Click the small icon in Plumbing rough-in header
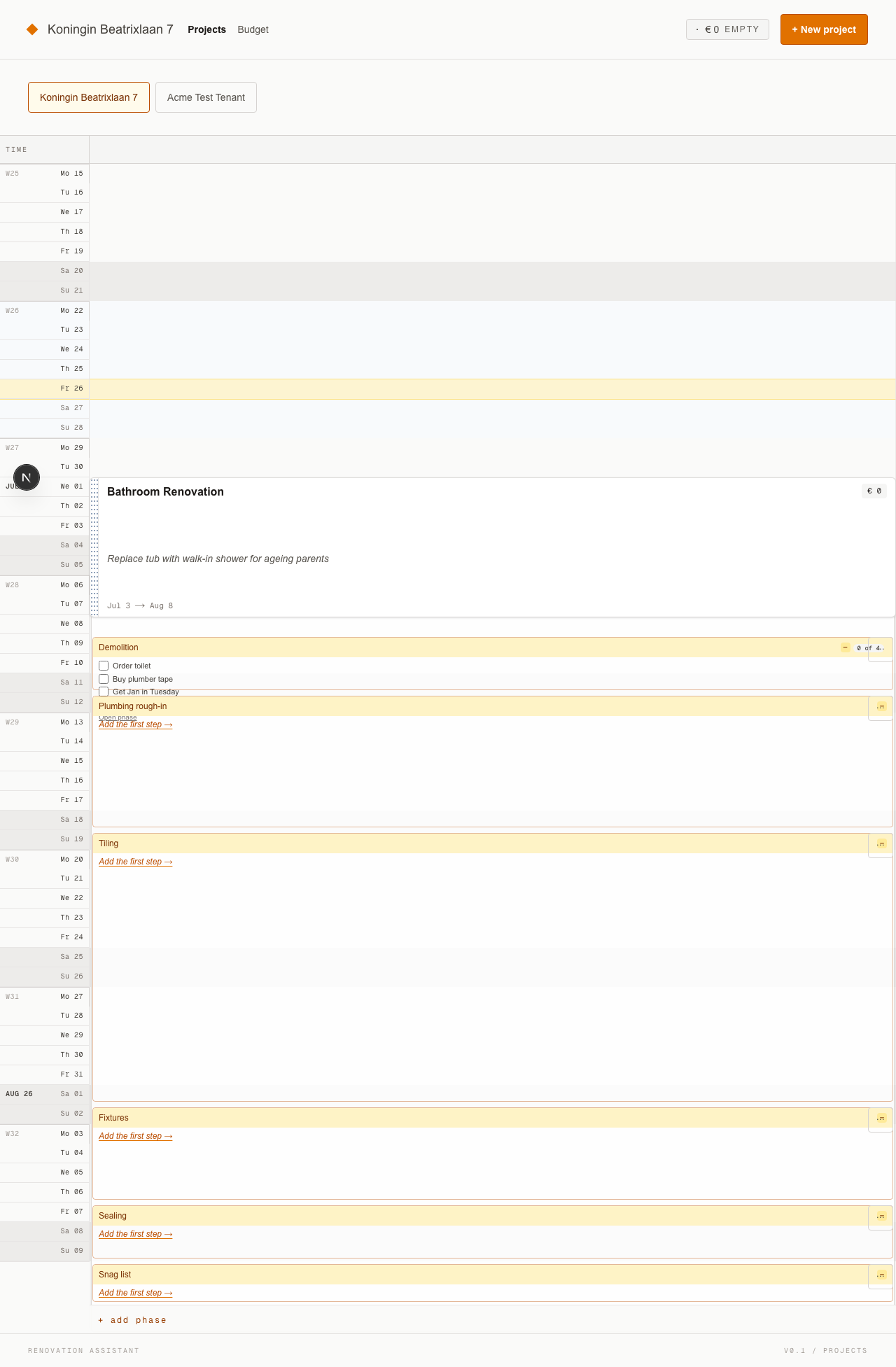Screen dimensions: 896x1367 coord(881,706)
